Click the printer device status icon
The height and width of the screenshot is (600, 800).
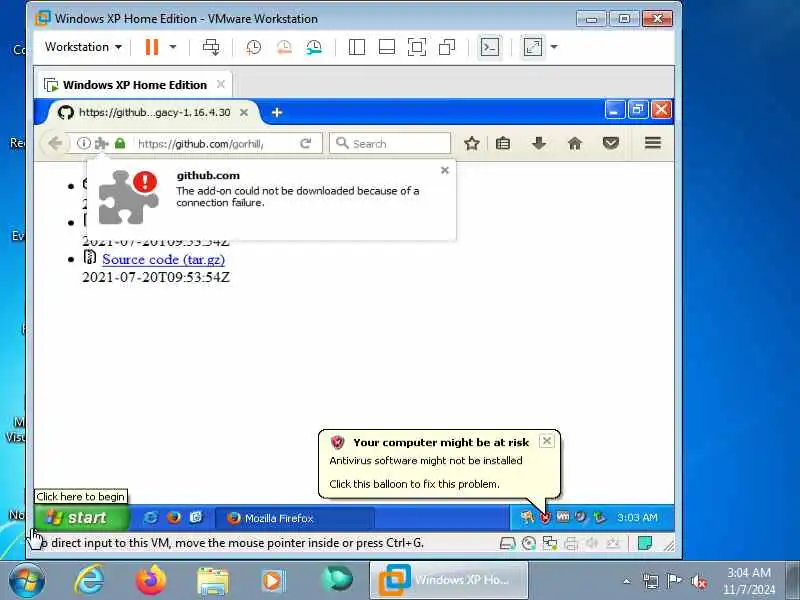(x=571, y=543)
